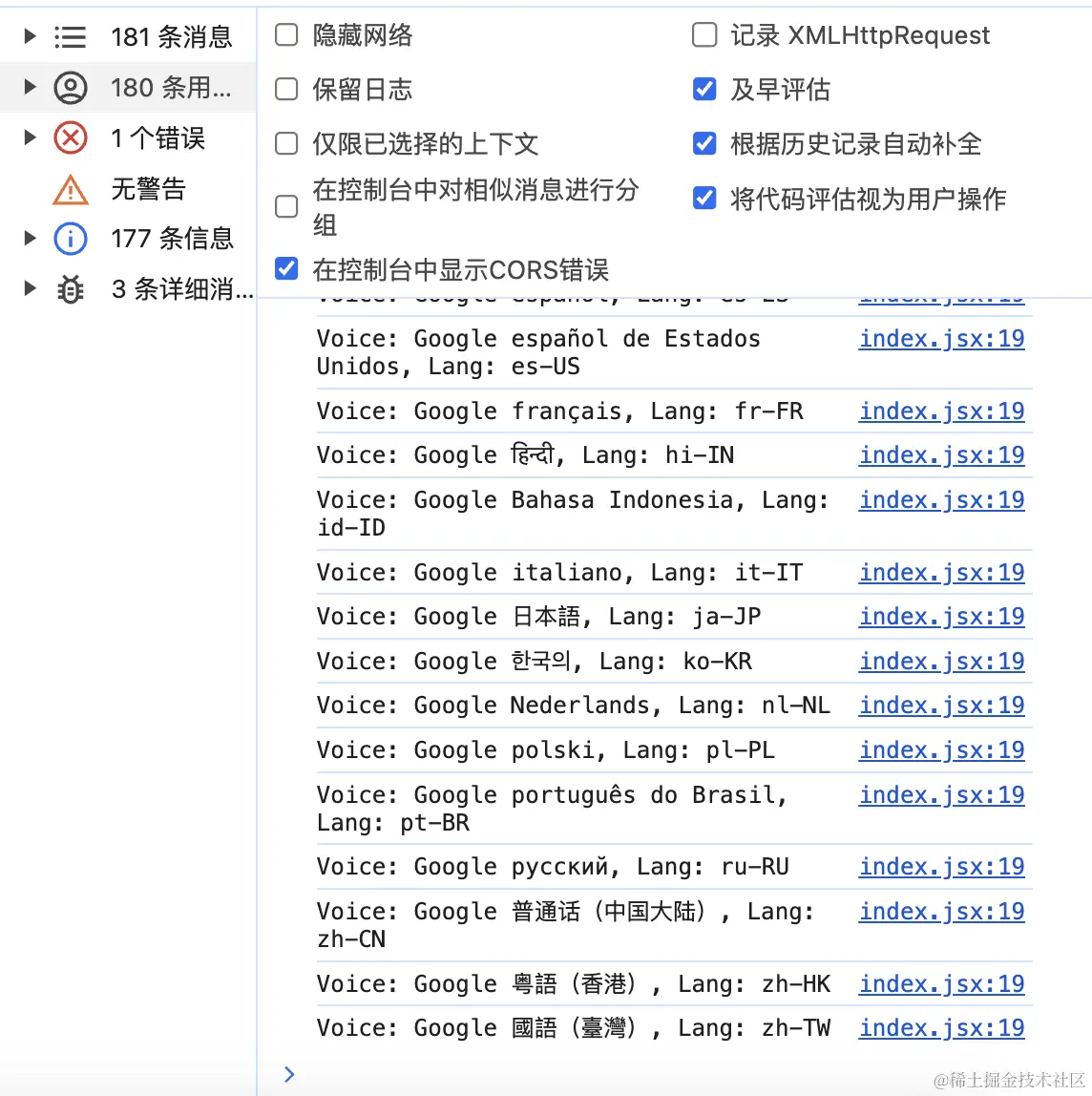
Task: Select the 无警告 sidebar filter
Action: 129,189
